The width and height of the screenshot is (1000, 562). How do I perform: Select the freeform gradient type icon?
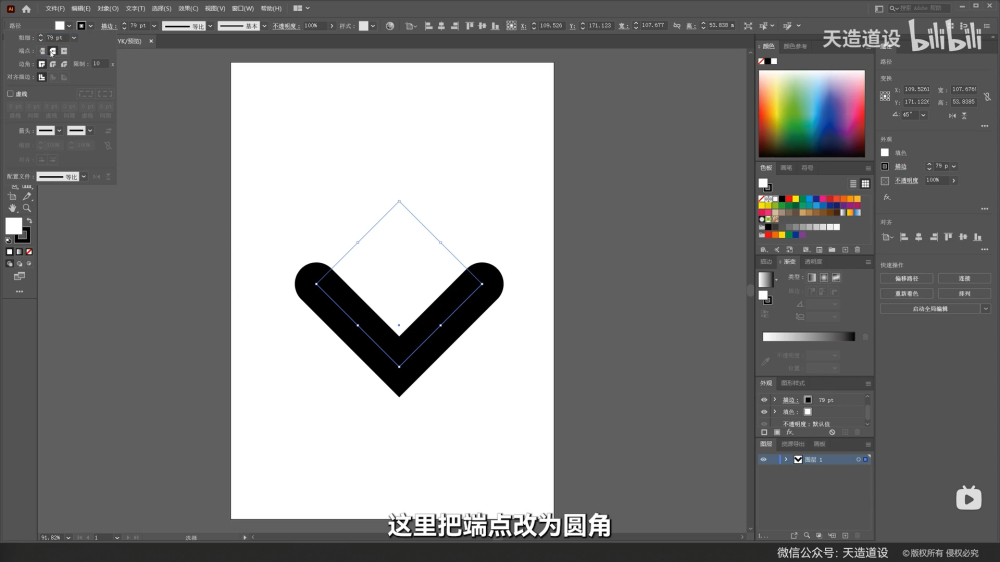click(x=836, y=277)
